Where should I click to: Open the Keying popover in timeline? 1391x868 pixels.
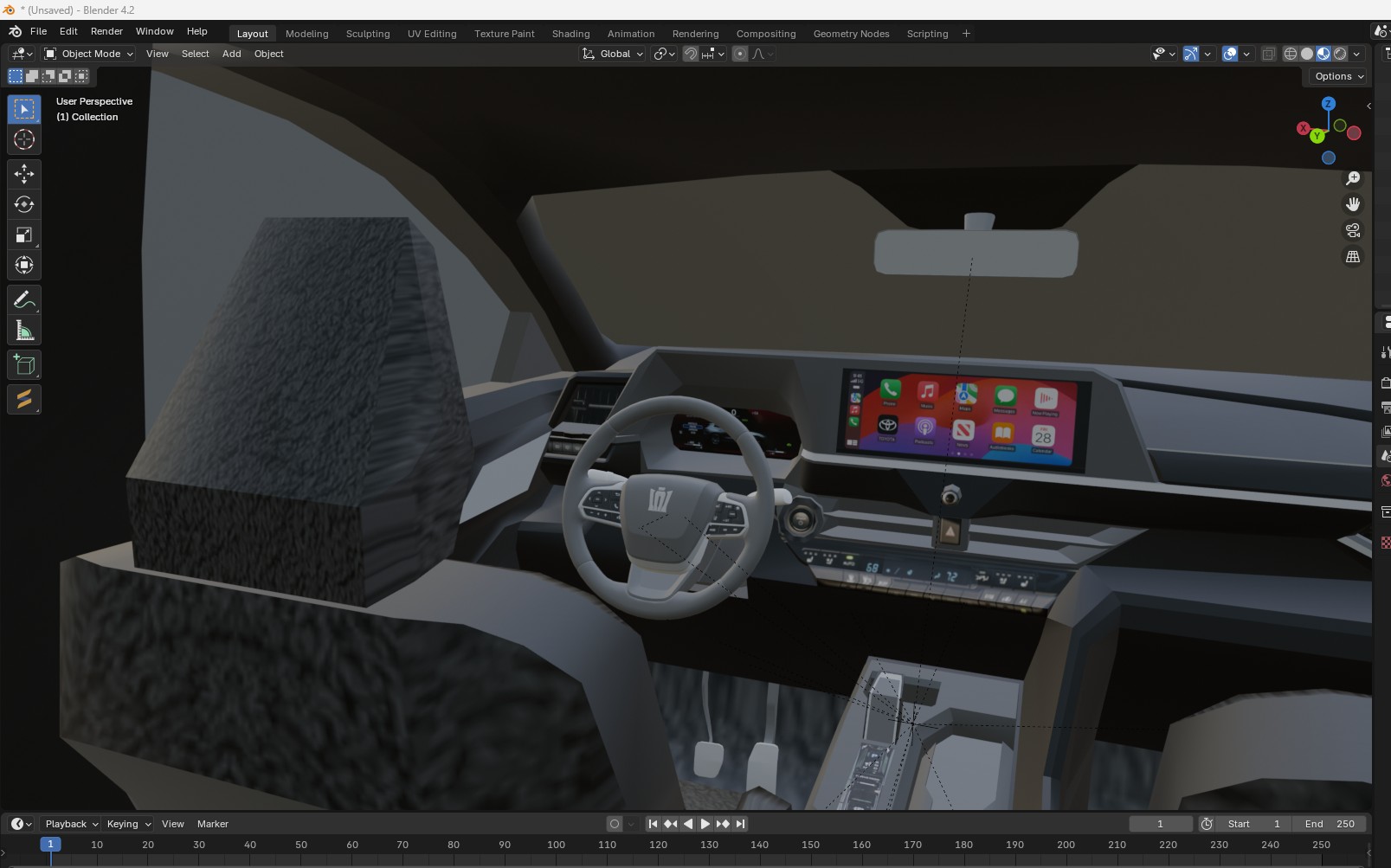(x=128, y=824)
